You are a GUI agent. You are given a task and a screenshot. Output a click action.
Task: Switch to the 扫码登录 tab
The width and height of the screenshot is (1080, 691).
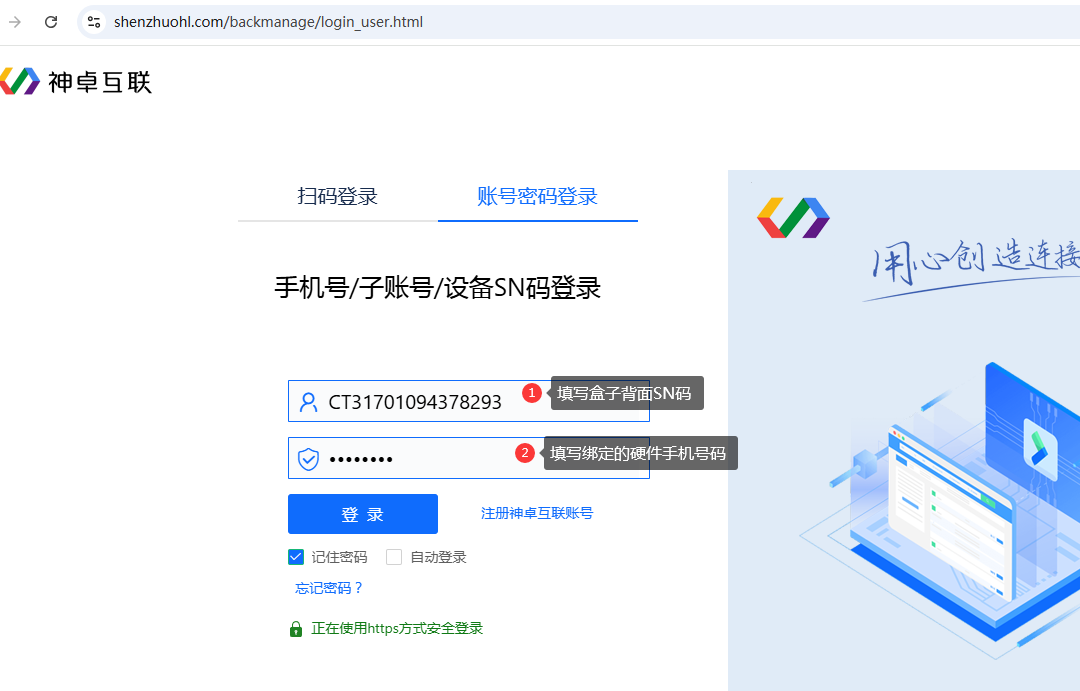click(337, 196)
